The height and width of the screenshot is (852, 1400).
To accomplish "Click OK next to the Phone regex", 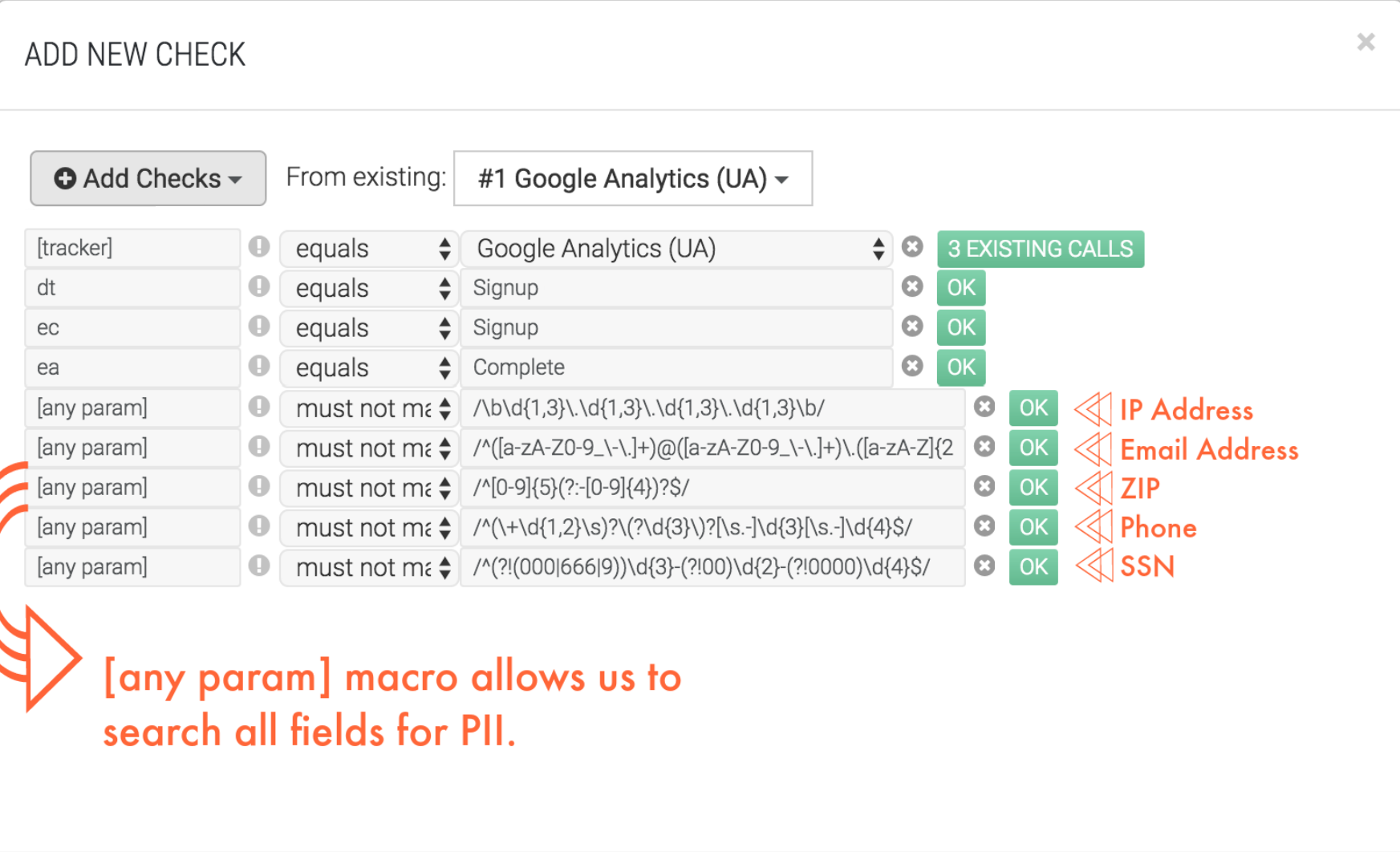I will [1033, 527].
